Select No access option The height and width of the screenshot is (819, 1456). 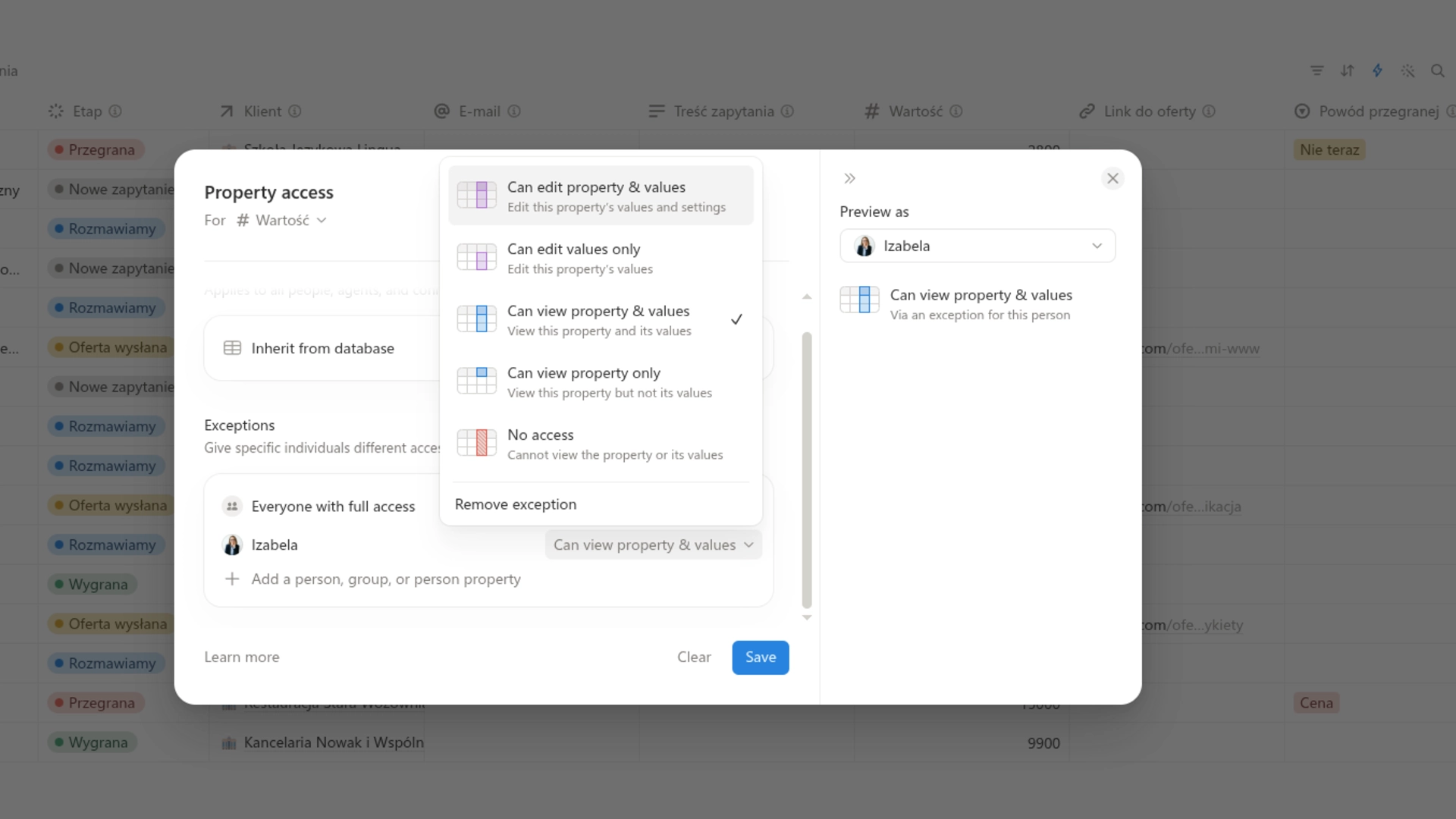click(601, 444)
